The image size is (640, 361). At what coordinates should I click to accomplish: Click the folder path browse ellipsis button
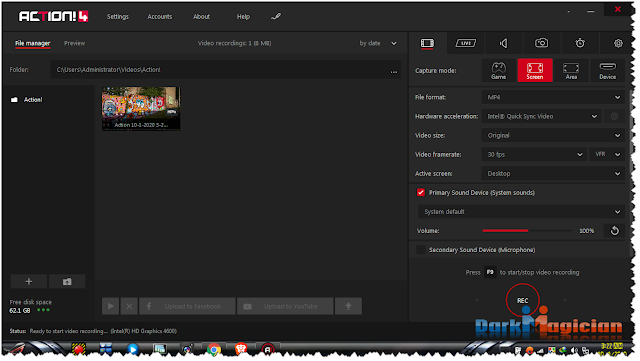(x=393, y=70)
